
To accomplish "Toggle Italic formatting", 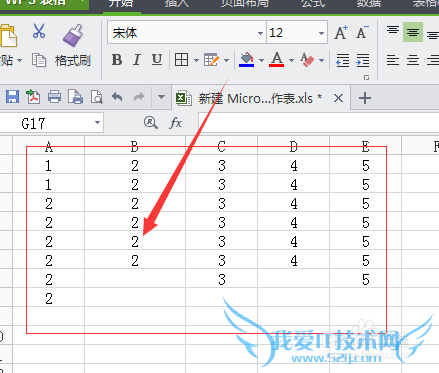I will (x=137, y=60).
